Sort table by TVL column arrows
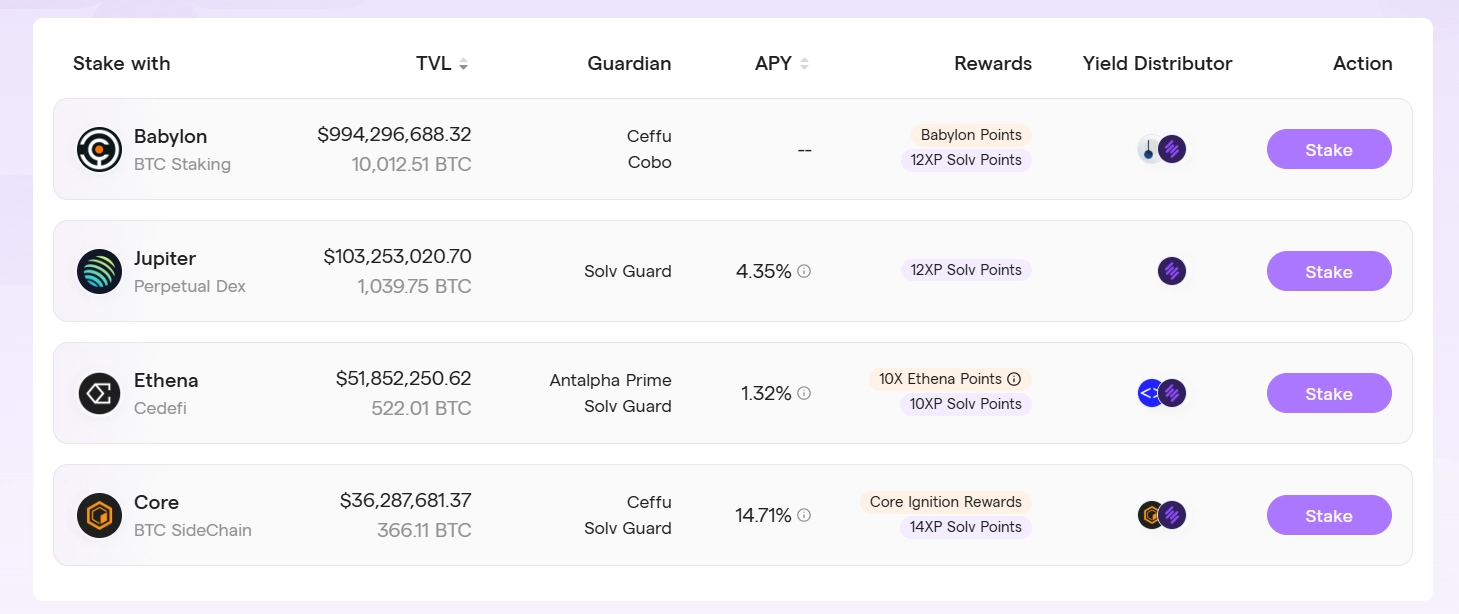Screen dimensions: 1459x614 (x=463, y=64)
